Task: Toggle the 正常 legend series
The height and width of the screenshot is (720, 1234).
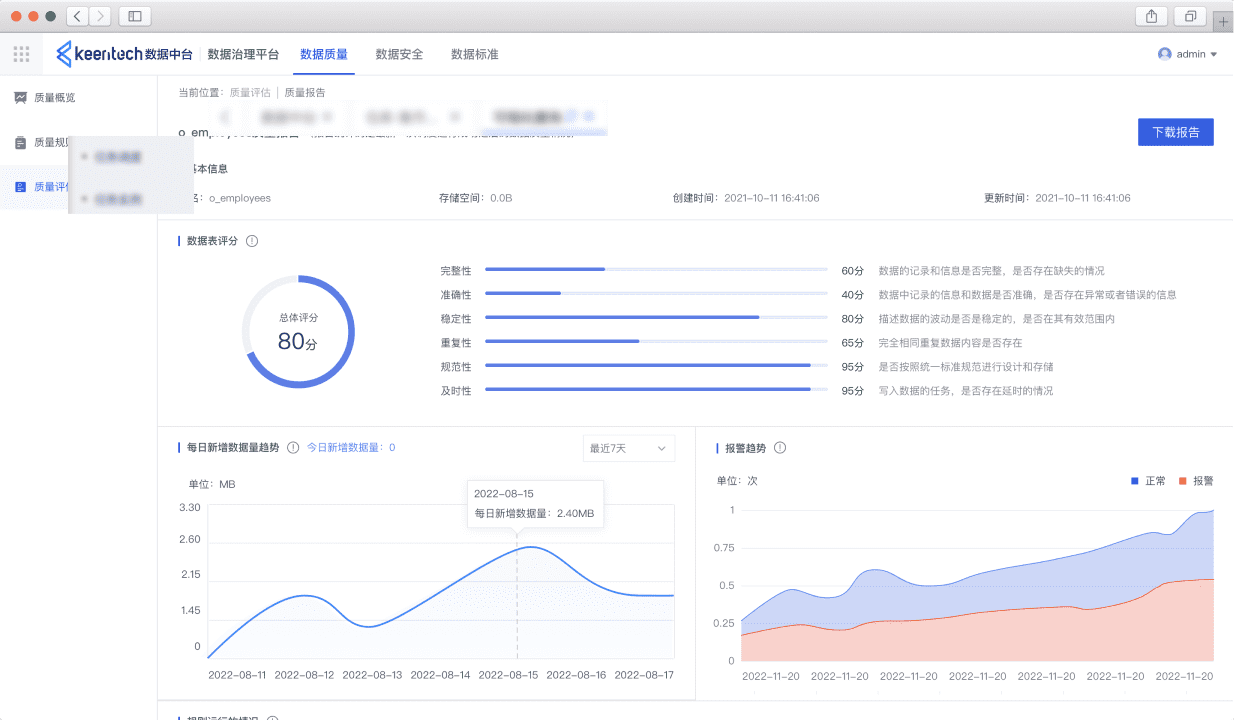Action: [1148, 481]
